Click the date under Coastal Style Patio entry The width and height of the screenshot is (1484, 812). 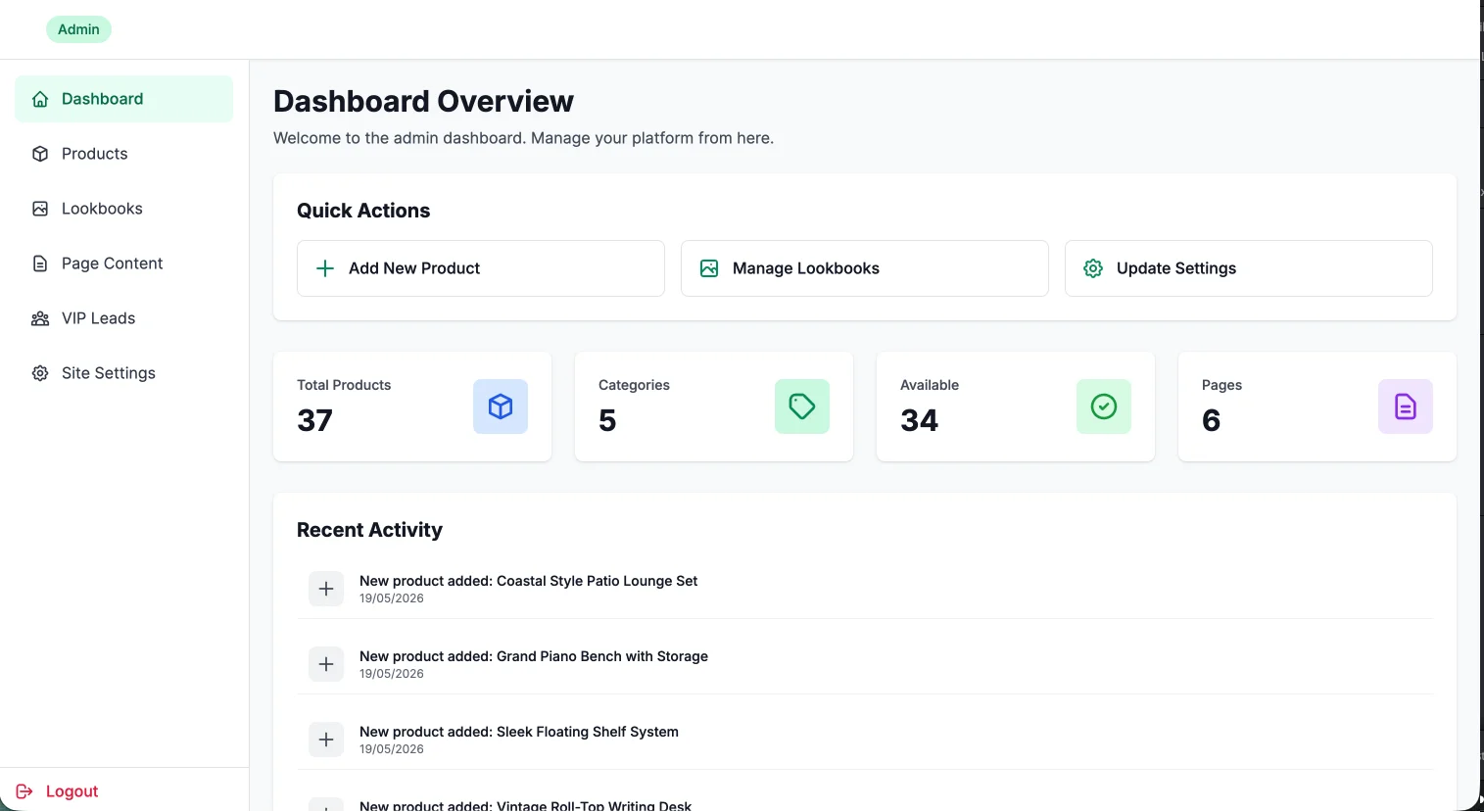[x=392, y=598]
